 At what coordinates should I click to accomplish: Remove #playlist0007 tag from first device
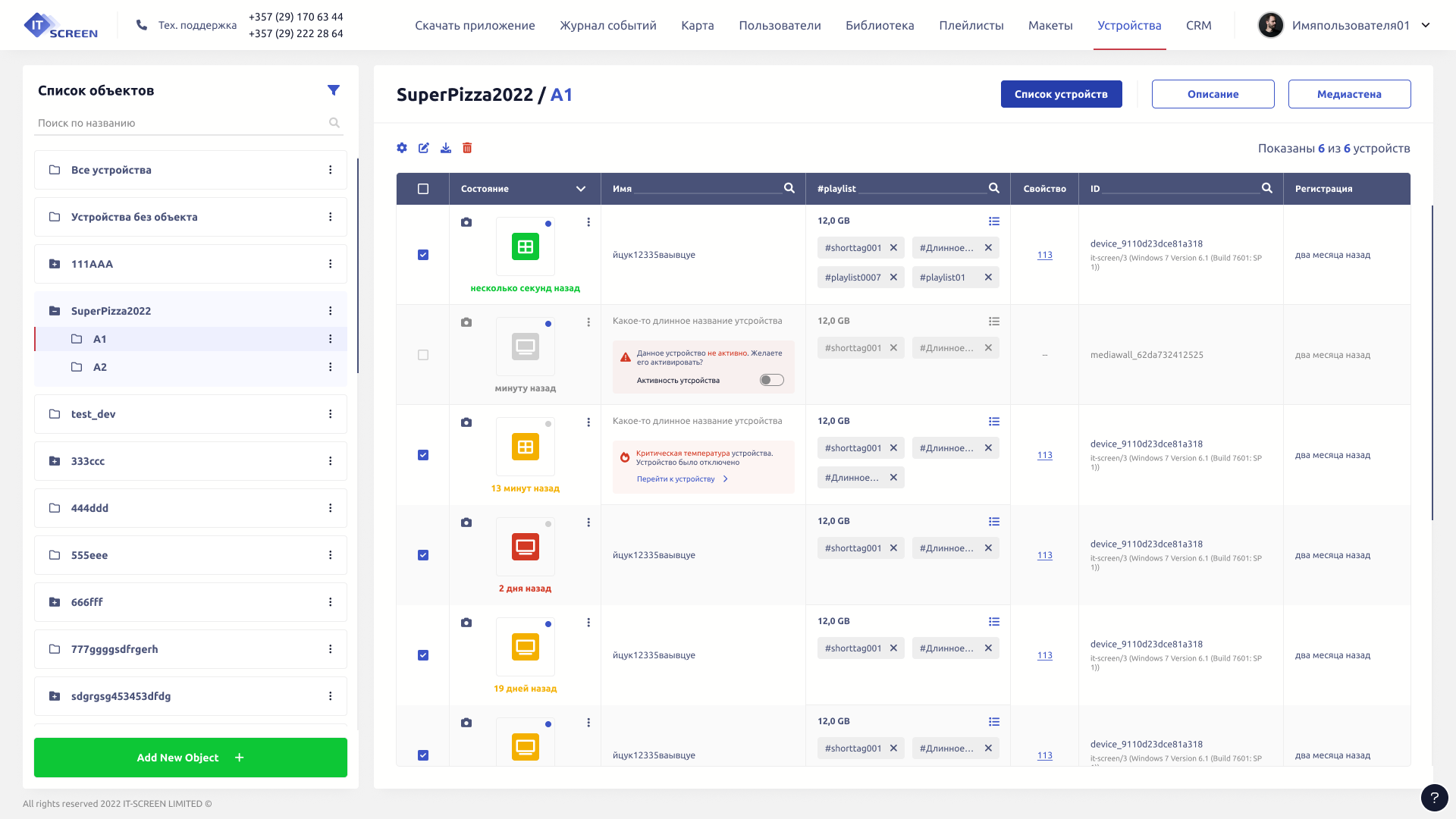click(893, 278)
